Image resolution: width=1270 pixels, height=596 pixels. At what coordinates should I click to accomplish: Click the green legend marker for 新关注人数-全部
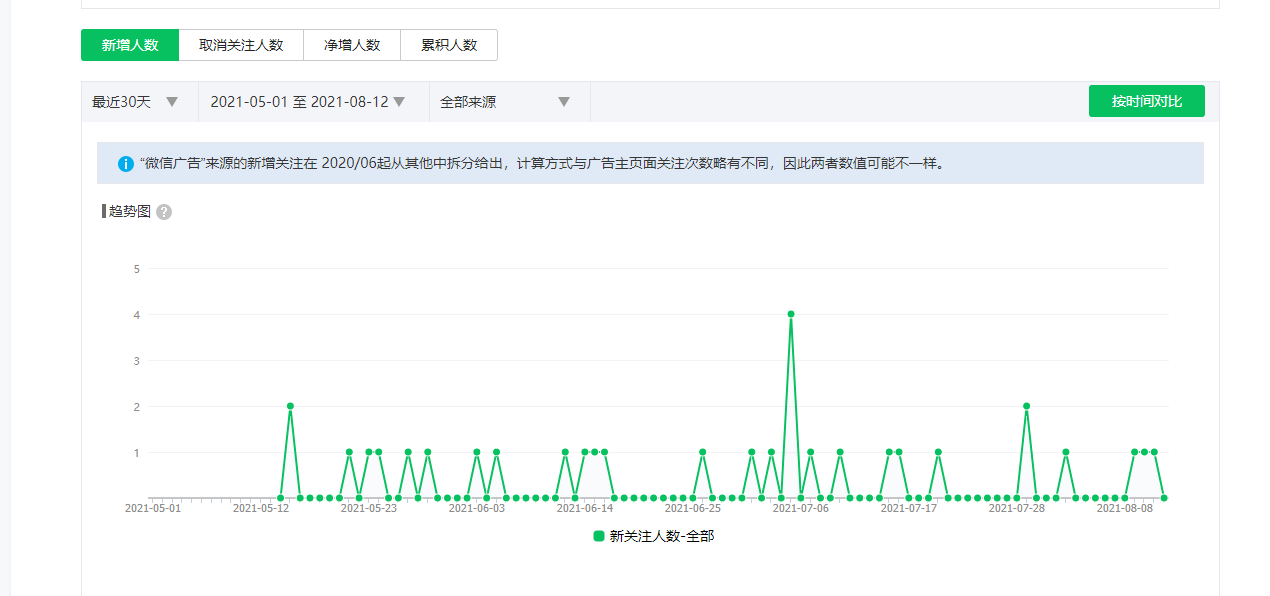(599, 536)
